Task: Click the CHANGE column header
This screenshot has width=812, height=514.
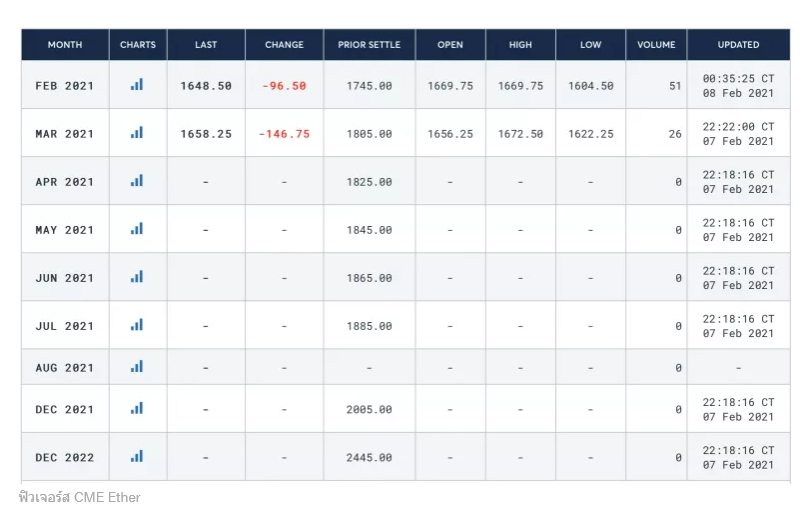Action: click(x=284, y=45)
